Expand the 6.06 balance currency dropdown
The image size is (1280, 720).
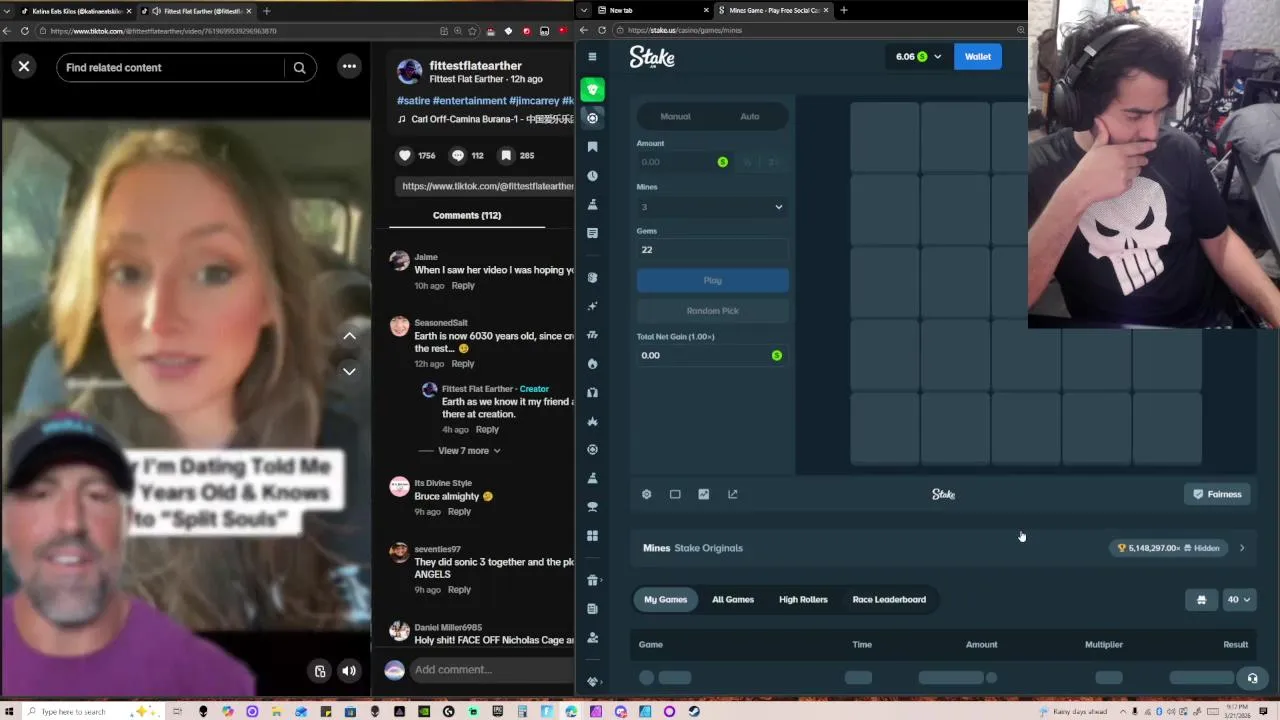point(918,57)
